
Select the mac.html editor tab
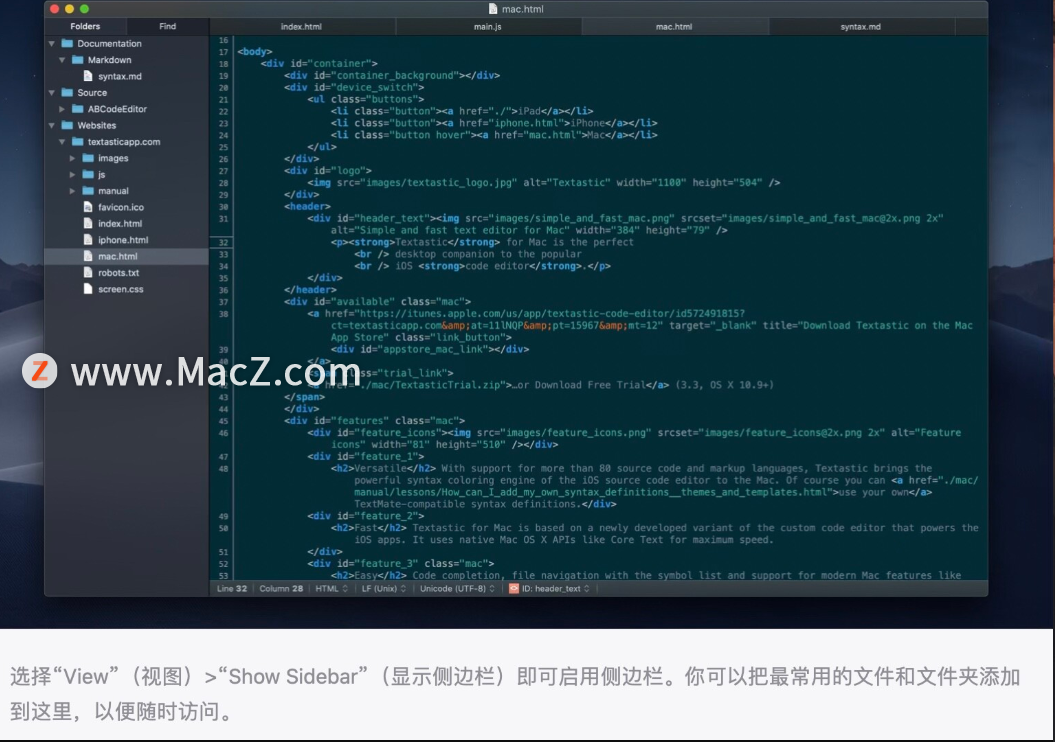tap(674, 27)
